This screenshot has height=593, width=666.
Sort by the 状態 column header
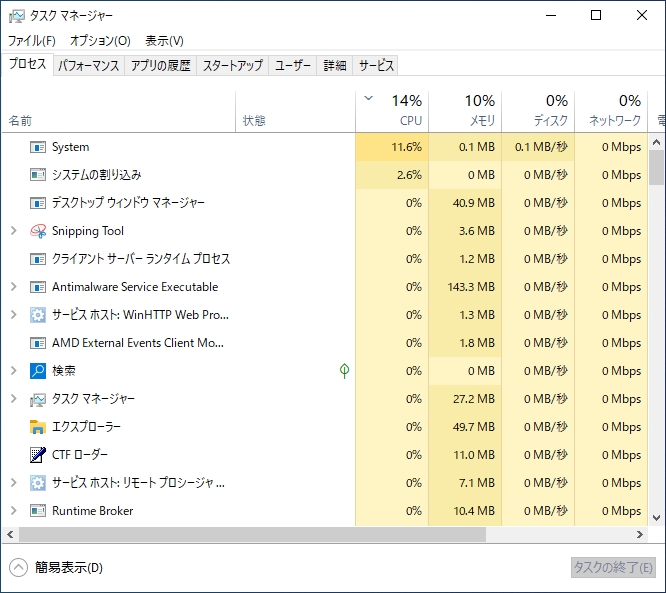295,111
